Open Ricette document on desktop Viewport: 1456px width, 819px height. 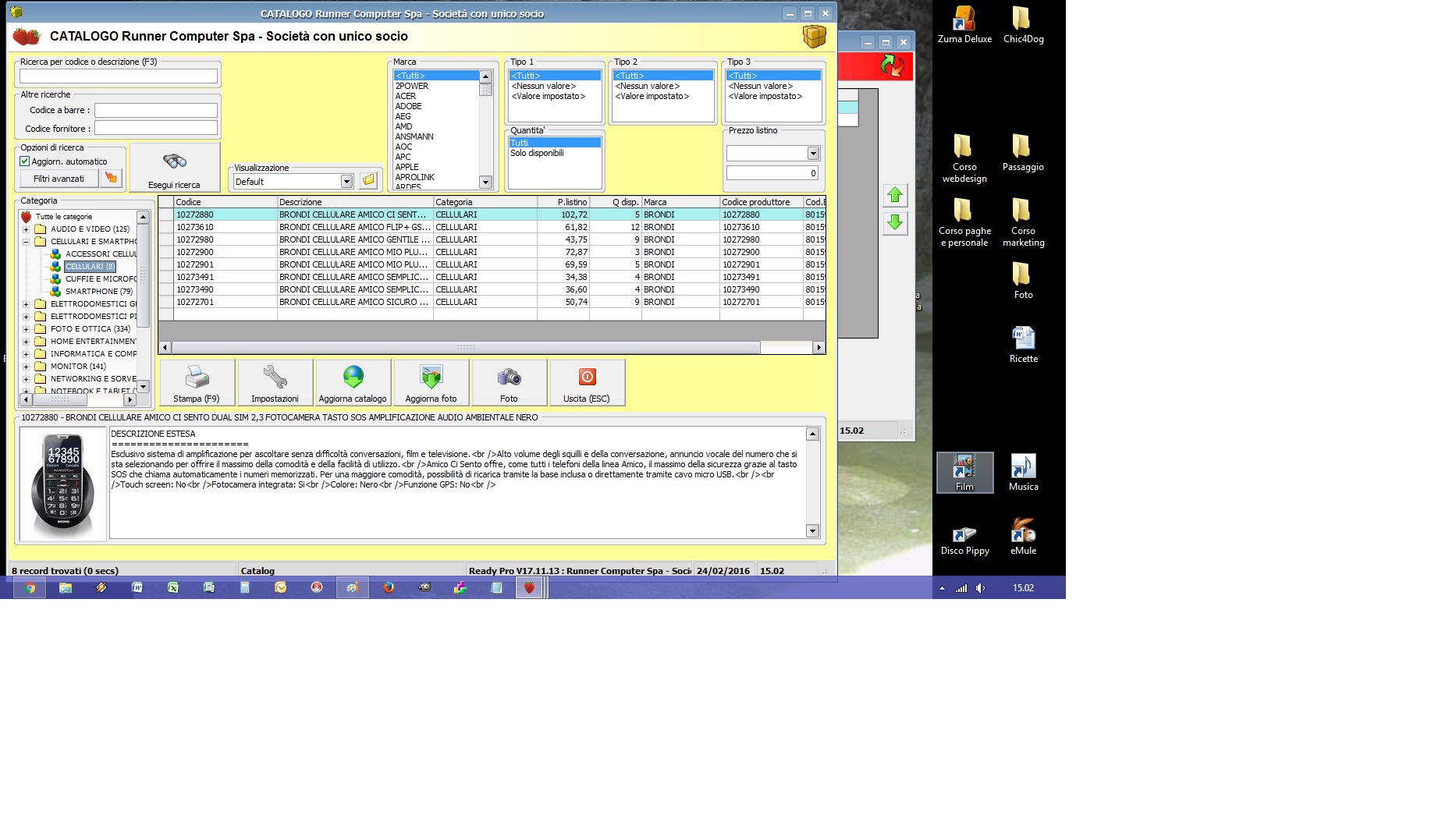(x=1023, y=345)
